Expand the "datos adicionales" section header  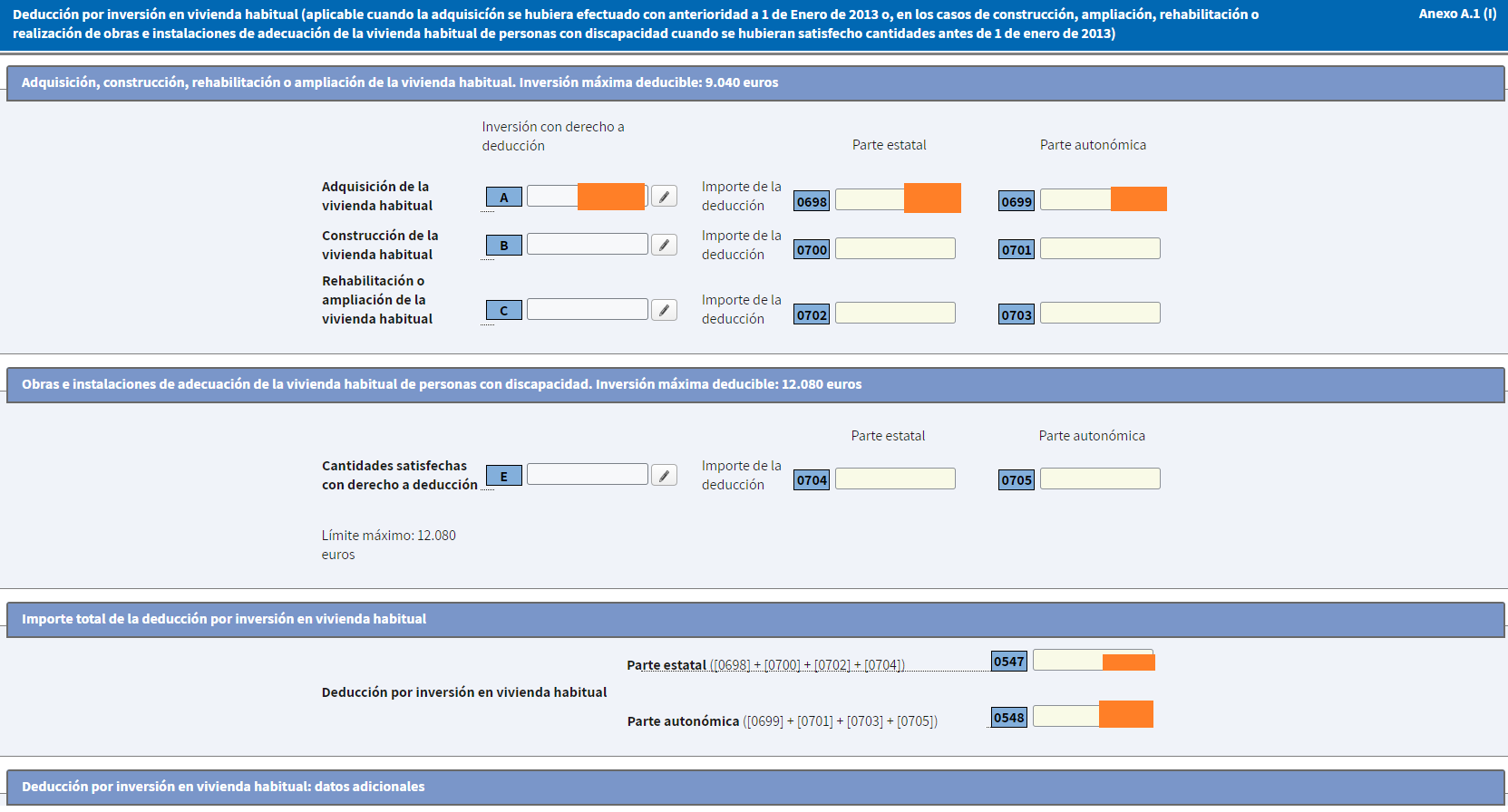pos(223,787)
